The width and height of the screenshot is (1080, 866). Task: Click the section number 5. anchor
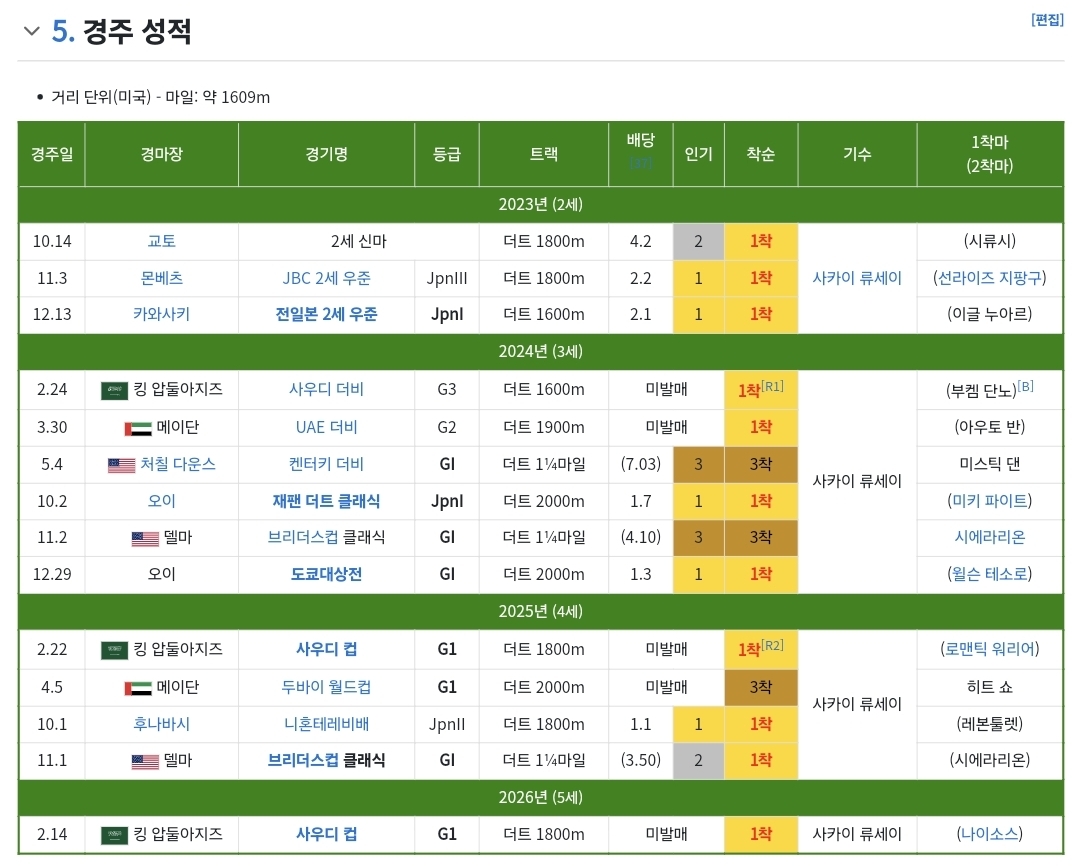(x=63, y=31)
